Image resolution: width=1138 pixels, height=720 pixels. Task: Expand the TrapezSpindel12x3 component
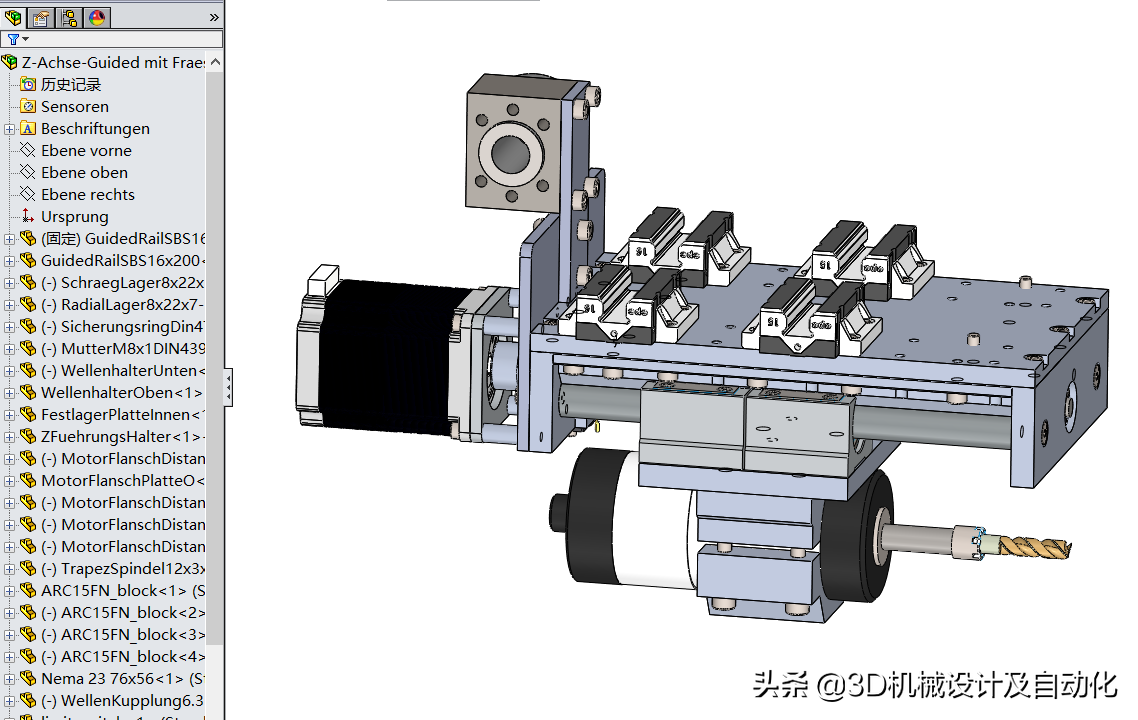[9, 569]
